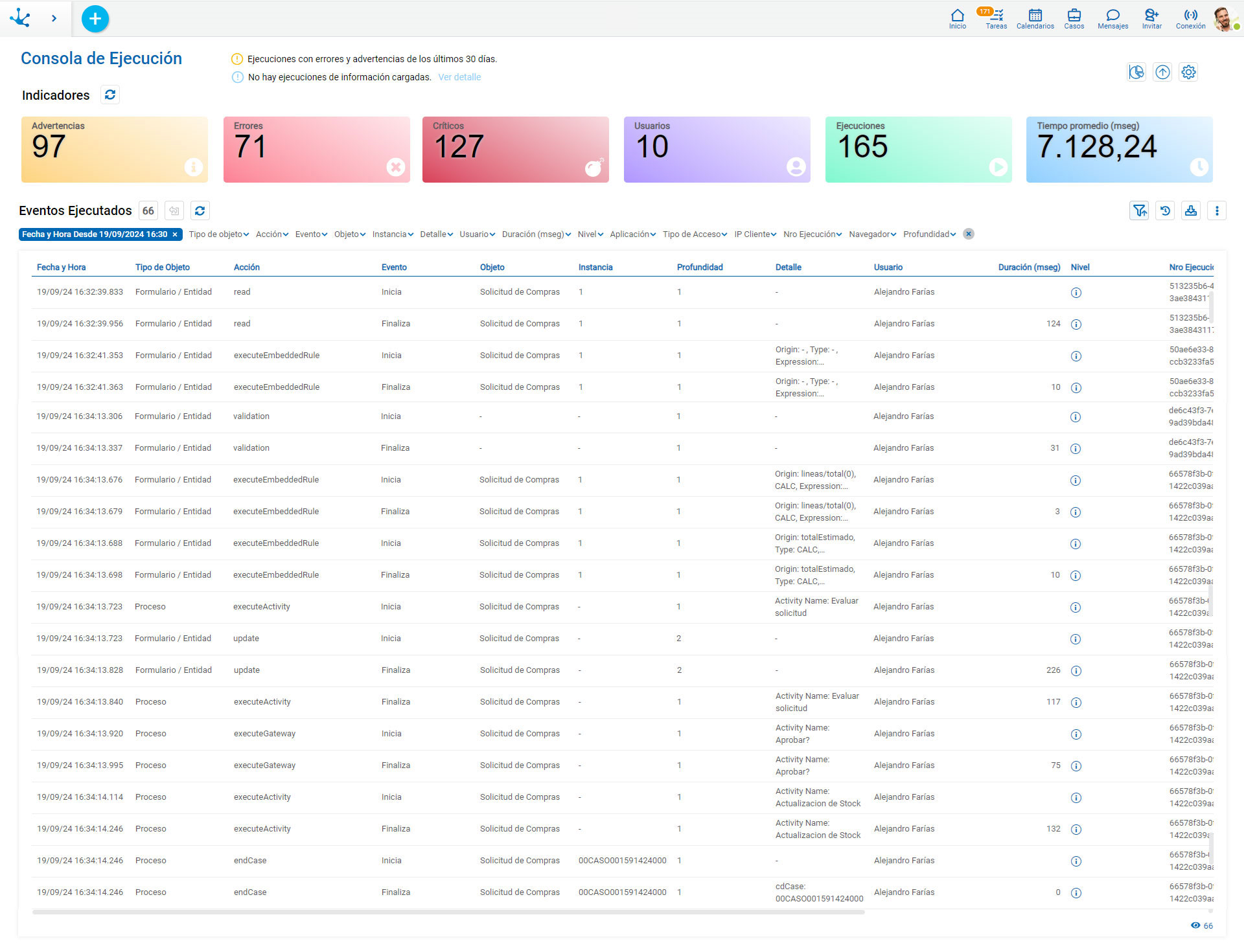
Task: Clear all filters with gray X
Action: tap(969, 234)
